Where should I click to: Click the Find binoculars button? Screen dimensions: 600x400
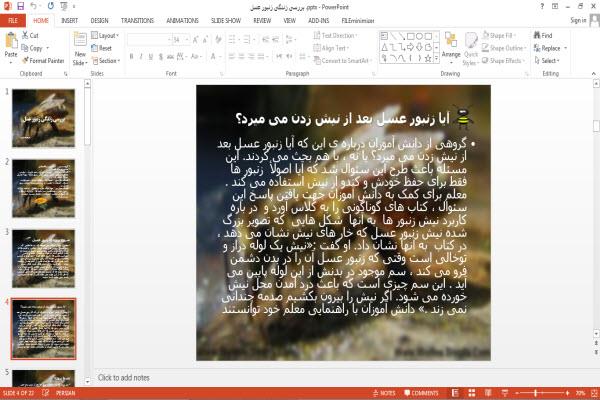[x=543, y=35]
